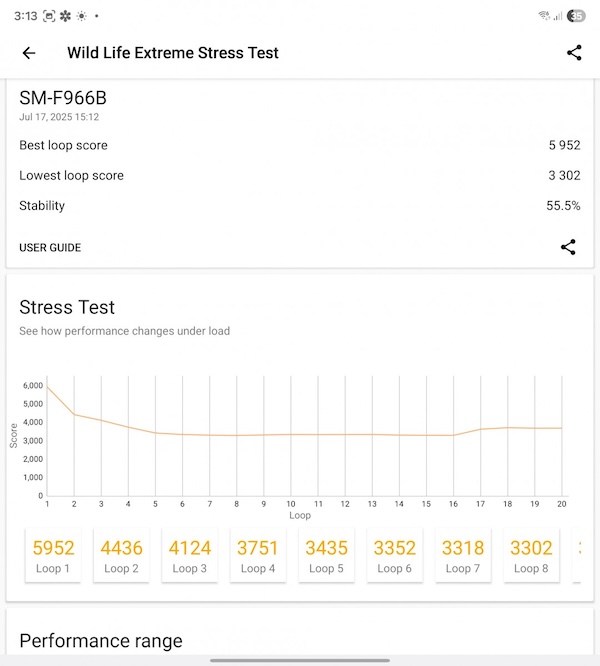Choose the Loop 5 card showing 3435
600x666 pixels.
coord(326,556)
